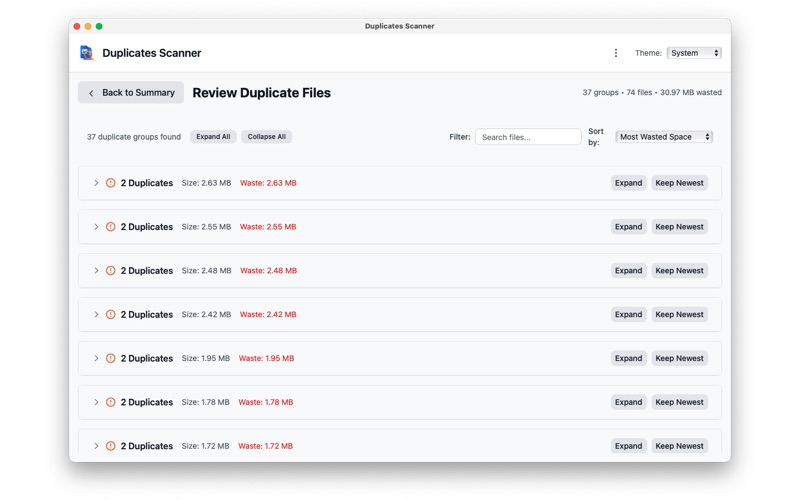Viewport: 800px width, 500px height.
Task: Expand chevron of the 2.63 MB group
Action: click(96, 183)
